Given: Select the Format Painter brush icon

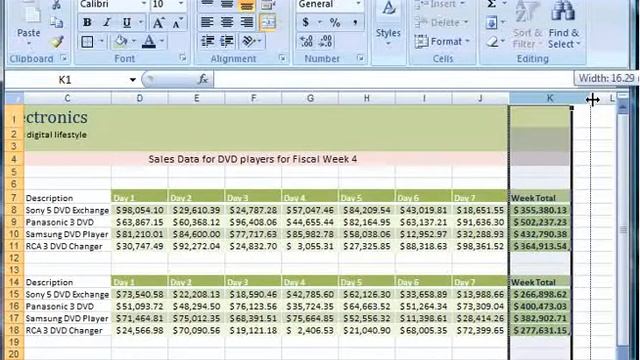Looking at the screenshot, I should click(56, 41).
